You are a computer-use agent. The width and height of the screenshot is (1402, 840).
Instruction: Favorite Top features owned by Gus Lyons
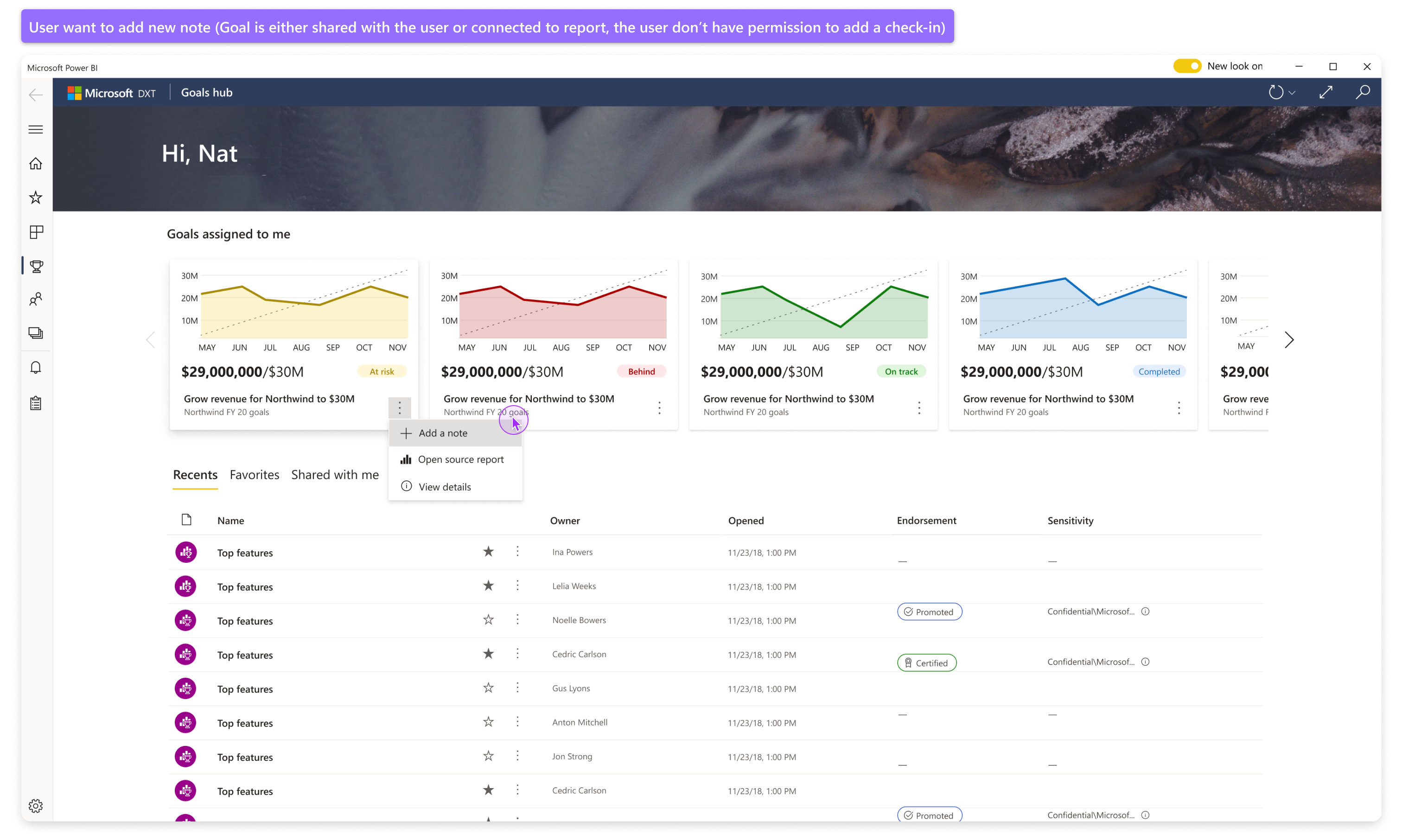pos(489,688)
